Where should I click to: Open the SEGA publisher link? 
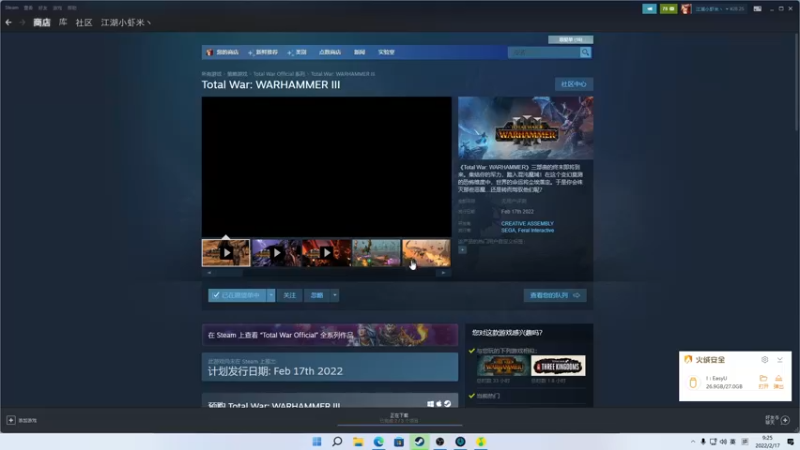pos(508,231)
